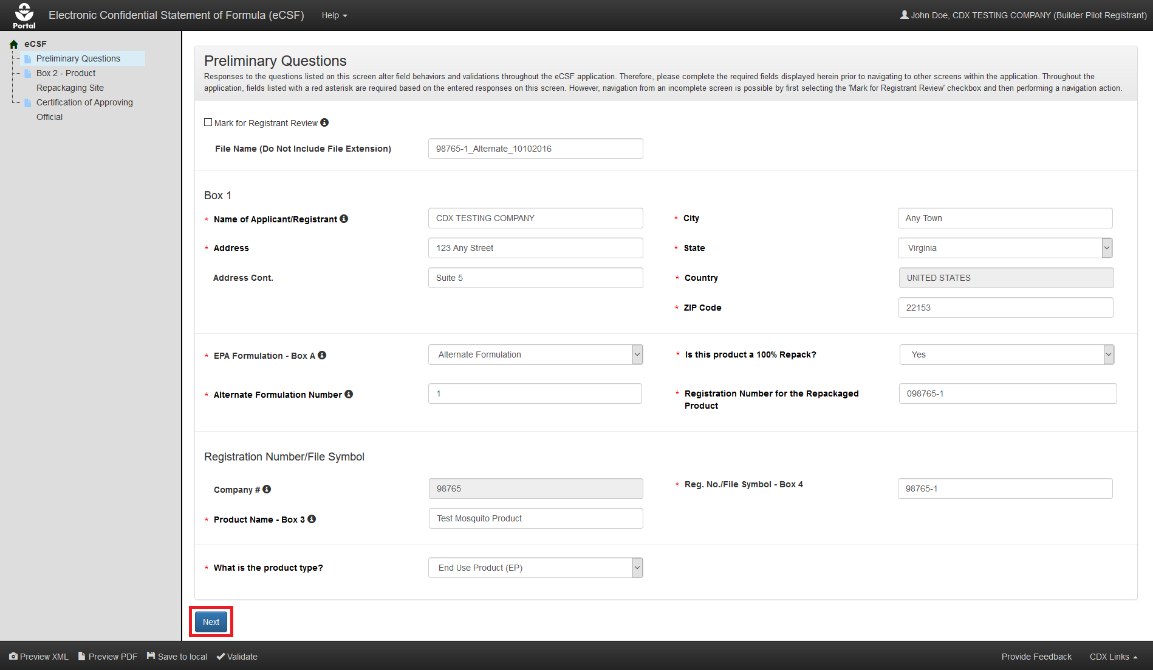Click the Preliminary Questions heading
Screen dimensions: 1153x670
275,61
